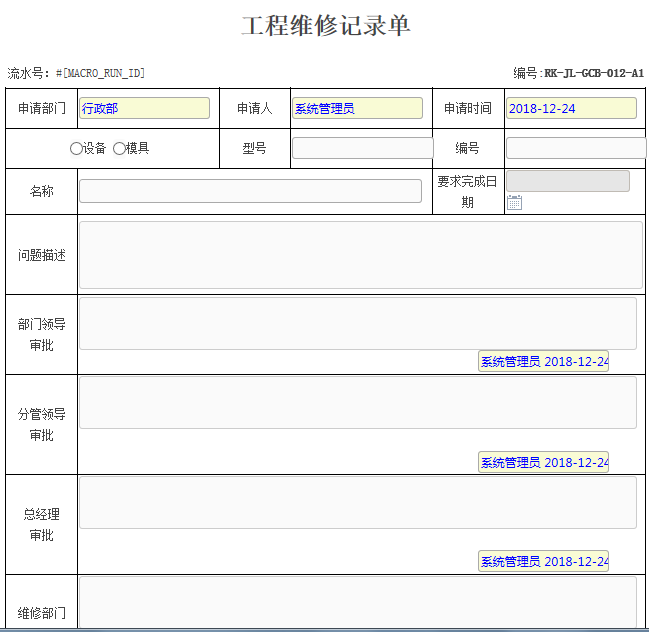Focus the 型号 input field

(363, 148)
